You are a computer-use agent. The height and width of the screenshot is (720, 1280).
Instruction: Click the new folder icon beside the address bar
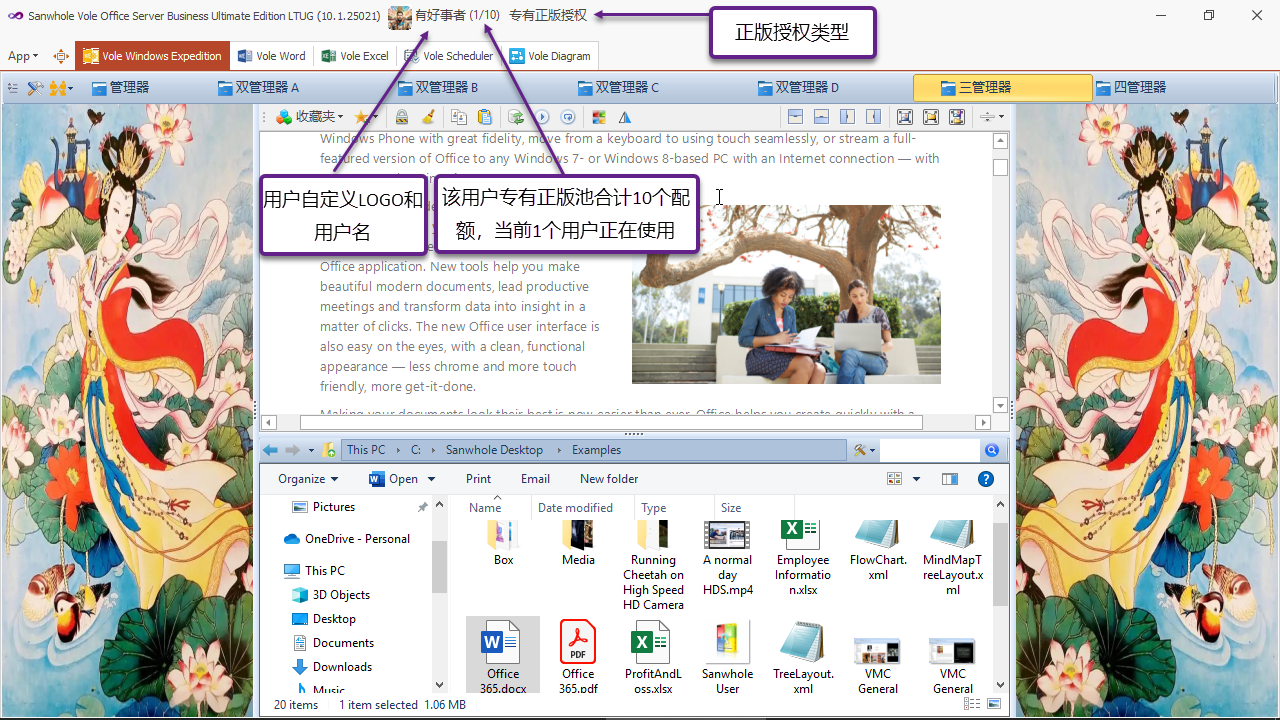point(329,450)
